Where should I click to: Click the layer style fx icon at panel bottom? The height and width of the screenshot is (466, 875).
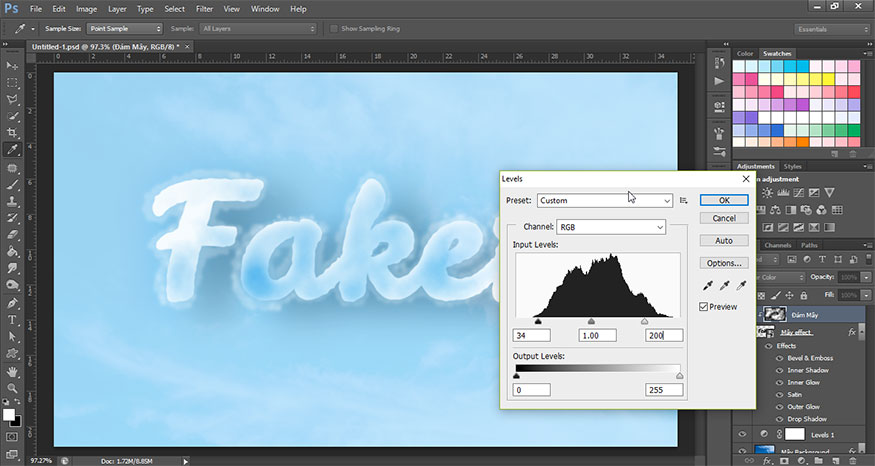coord(768,461)
